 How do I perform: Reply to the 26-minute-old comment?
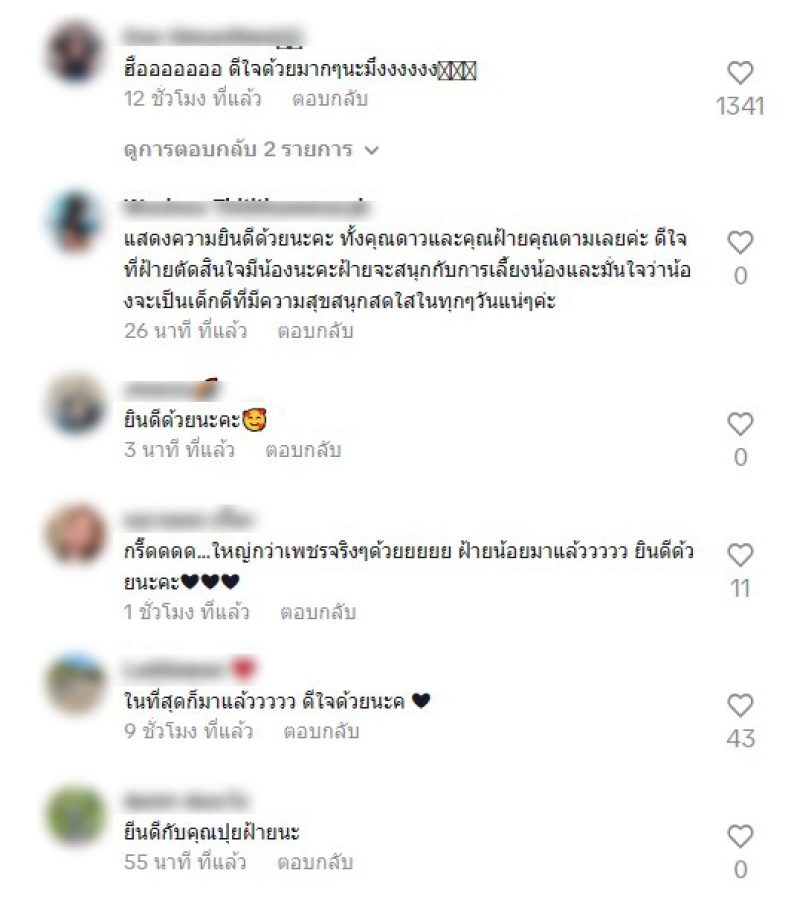tap(315, 331)
